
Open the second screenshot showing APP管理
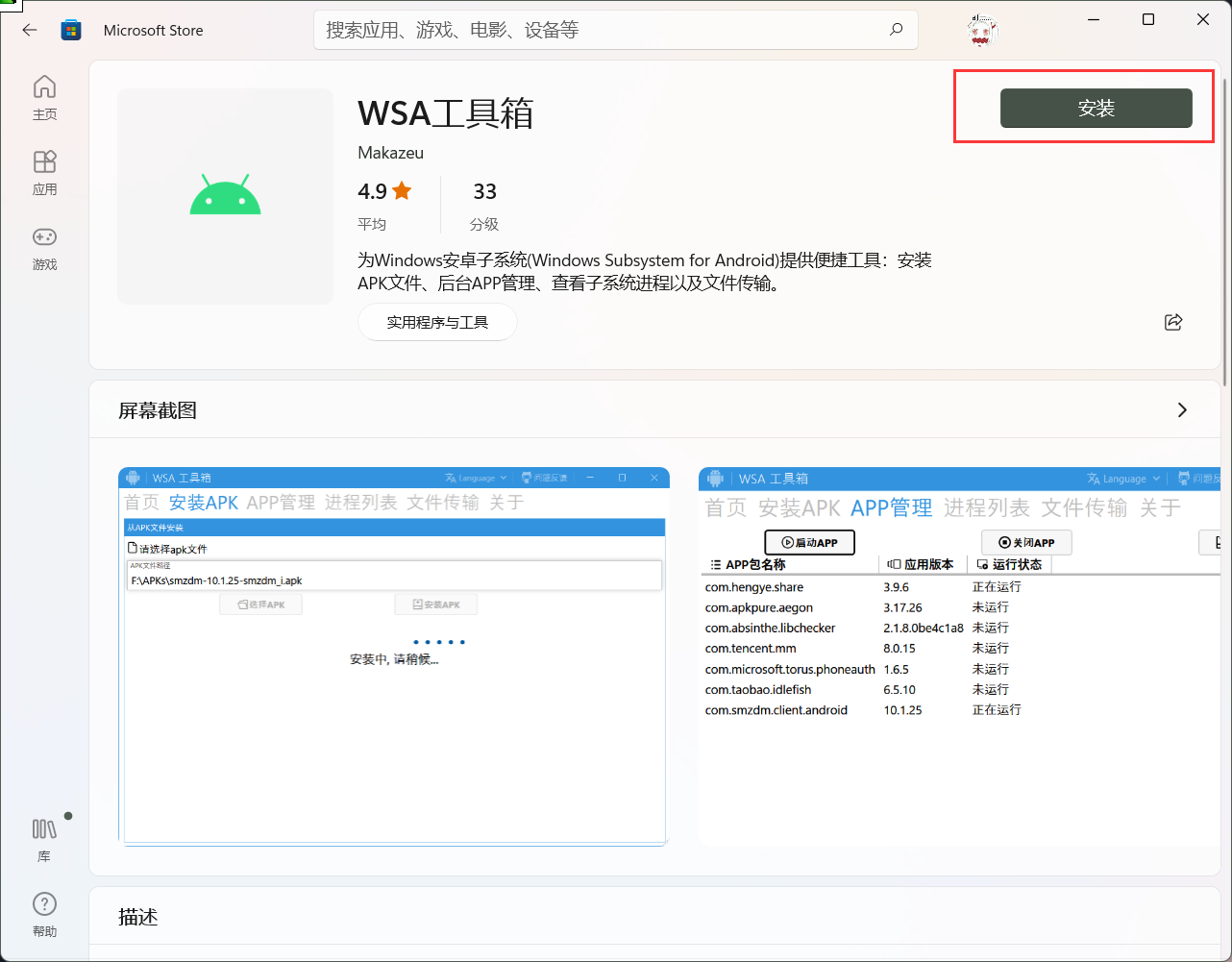[x=959, y=656]
